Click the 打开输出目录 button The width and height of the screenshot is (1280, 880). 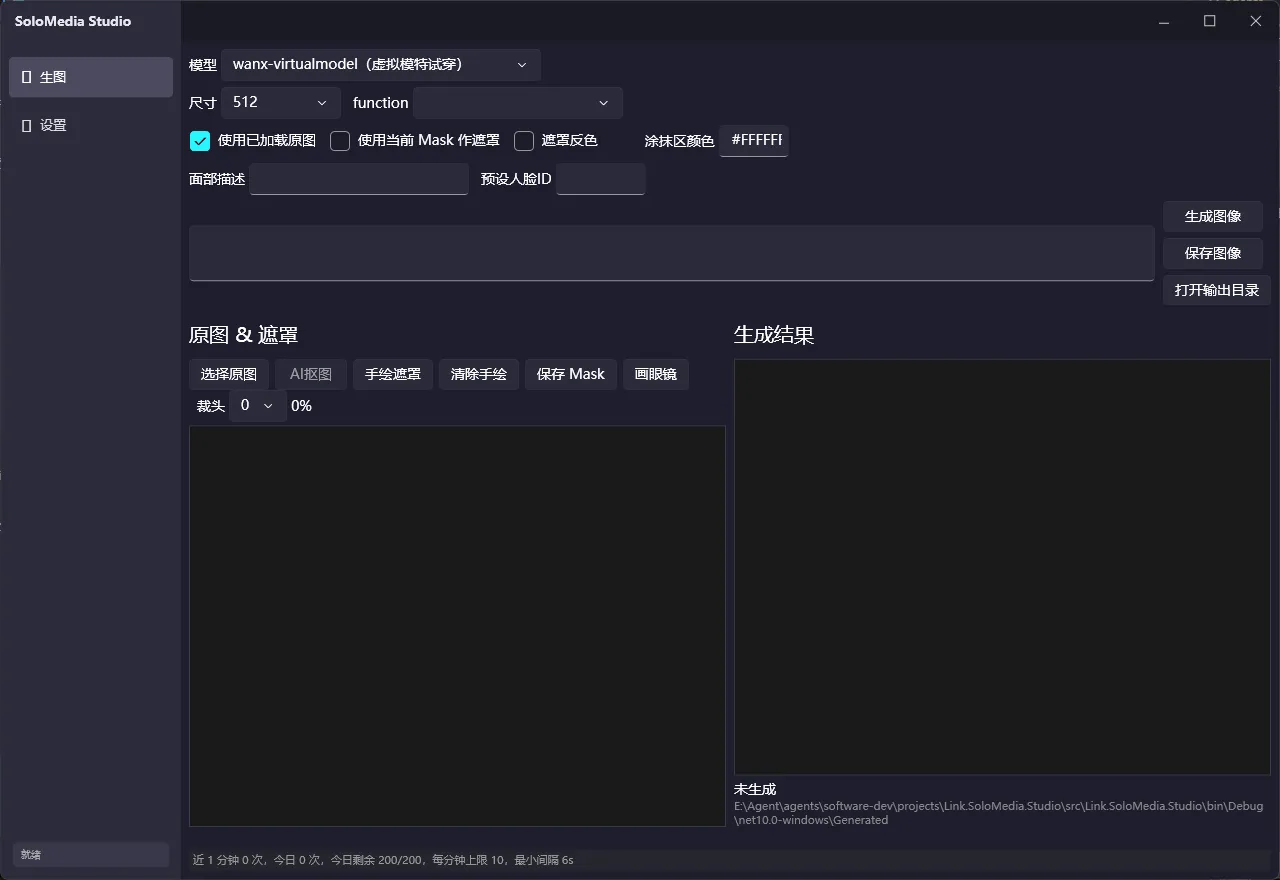[x=1217, y=290]
